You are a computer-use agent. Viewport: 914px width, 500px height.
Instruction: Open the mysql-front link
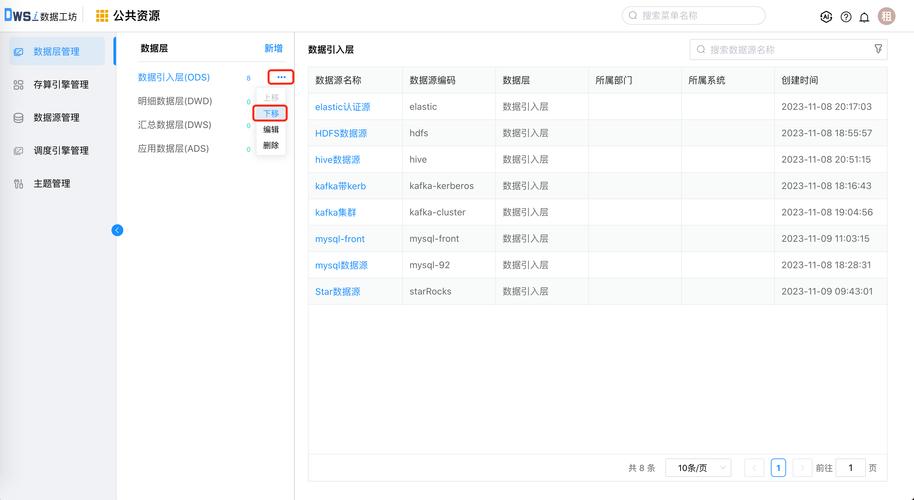pos(340,238)
